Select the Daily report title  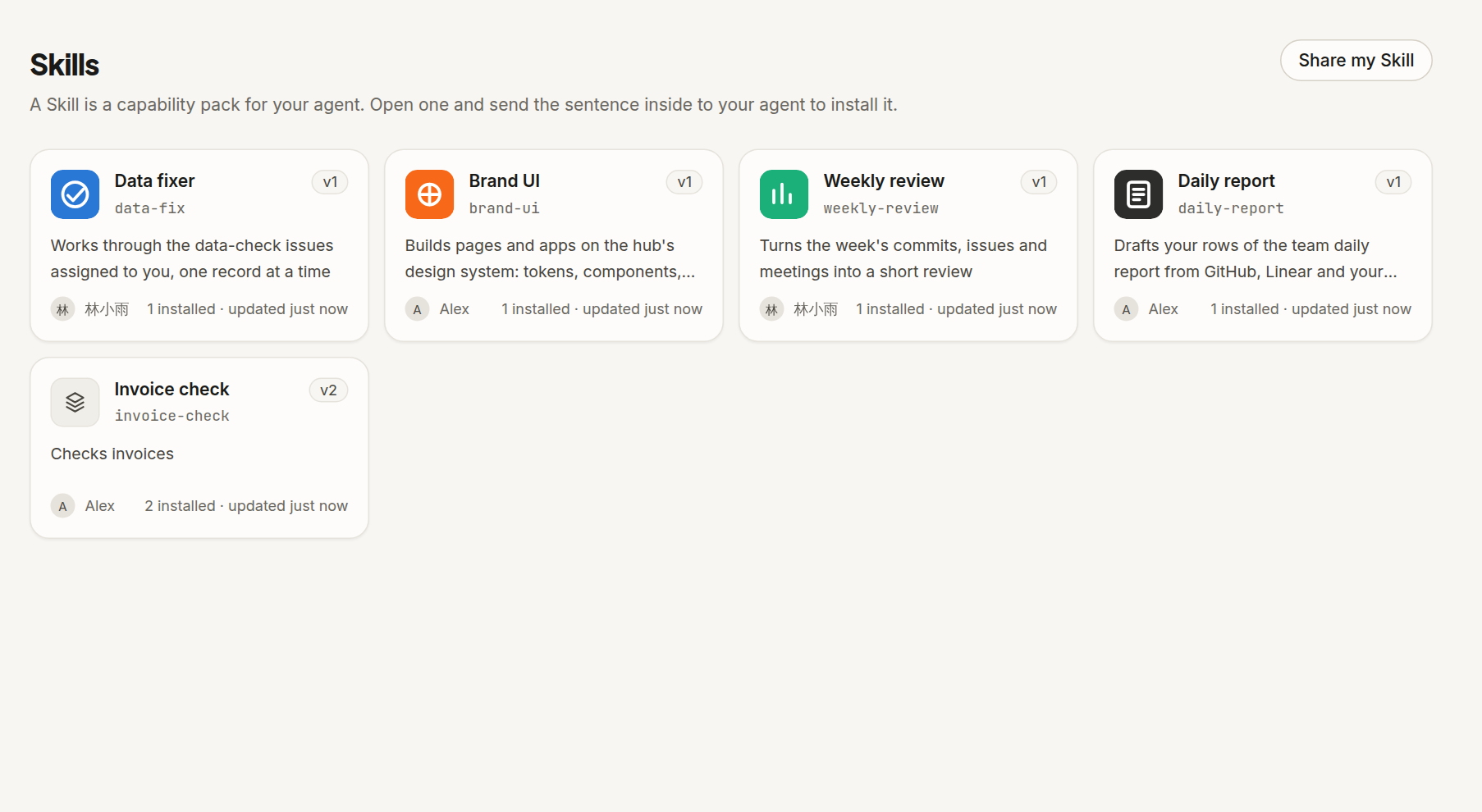pyautogui.click(x=1226, y=181)
